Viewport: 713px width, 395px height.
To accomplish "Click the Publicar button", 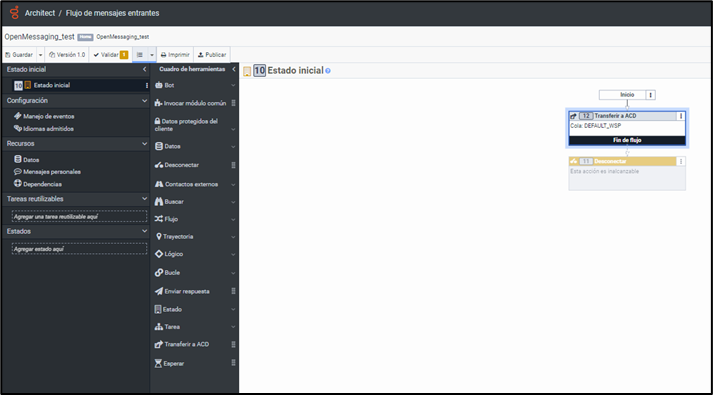I will click(x=212, y=55).
